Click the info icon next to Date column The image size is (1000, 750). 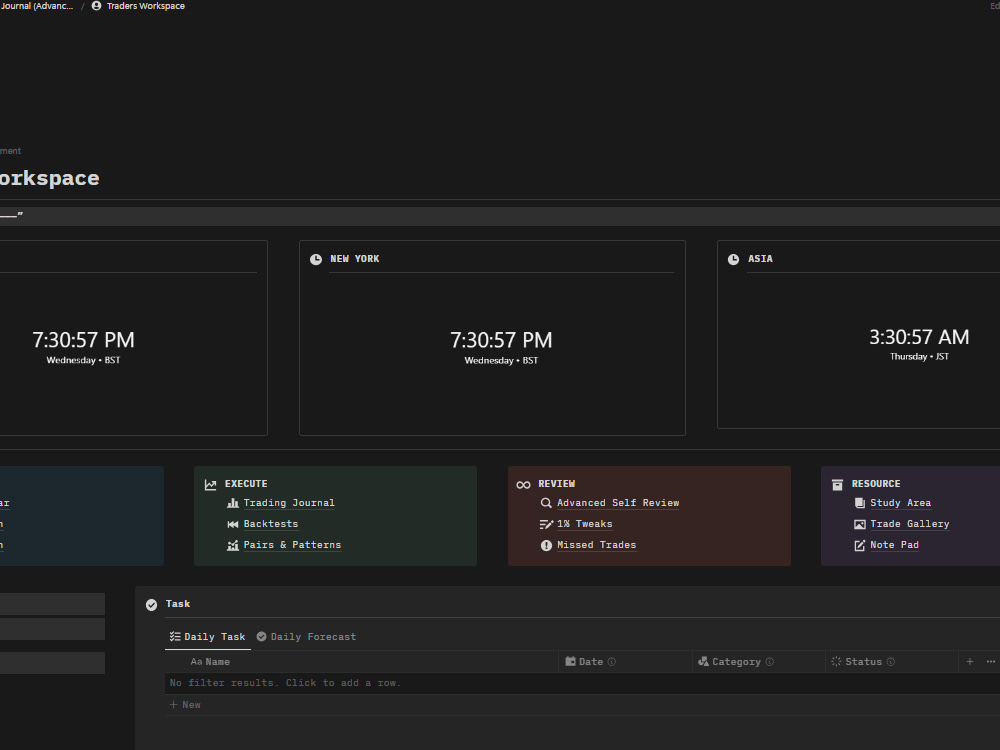[612, 662]
